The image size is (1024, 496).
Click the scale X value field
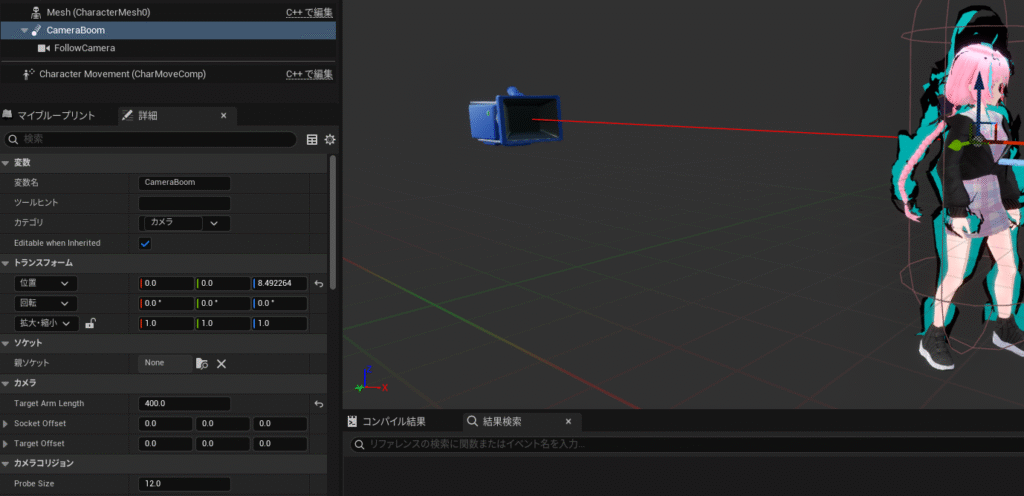[x=167, y=324]
